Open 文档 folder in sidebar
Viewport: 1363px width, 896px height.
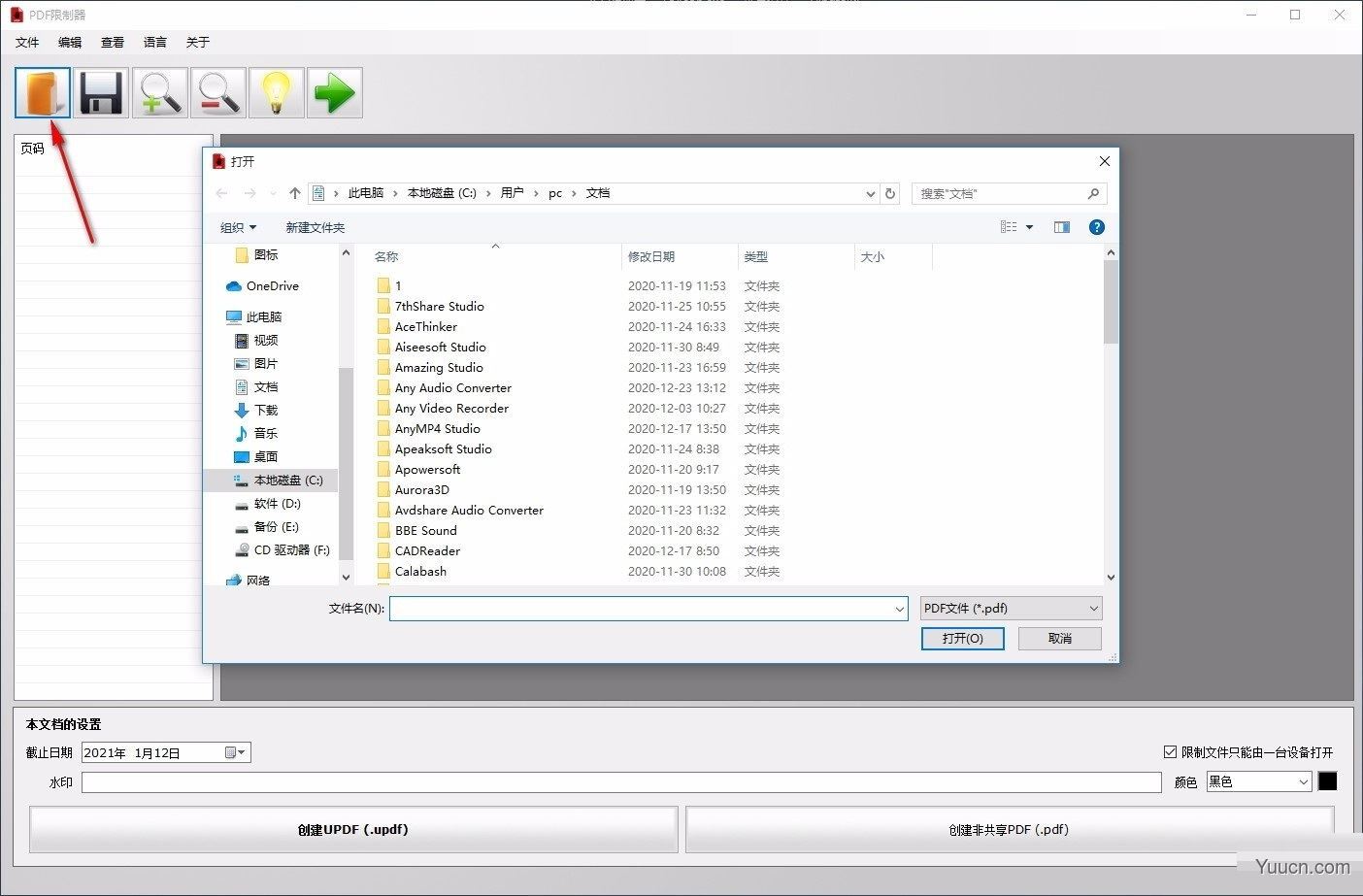(256, 387)
